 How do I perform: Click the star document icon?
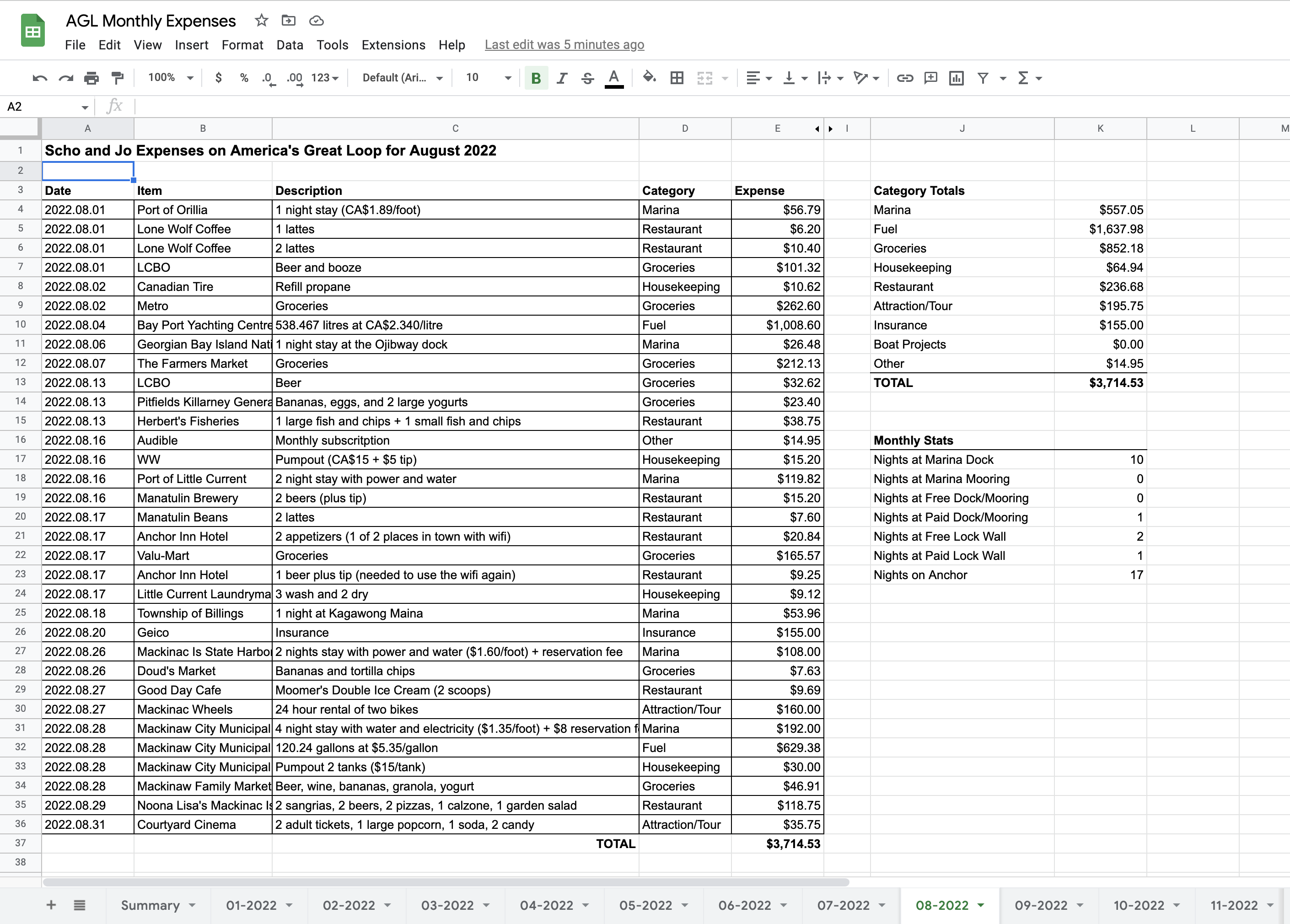pos(261,21)
